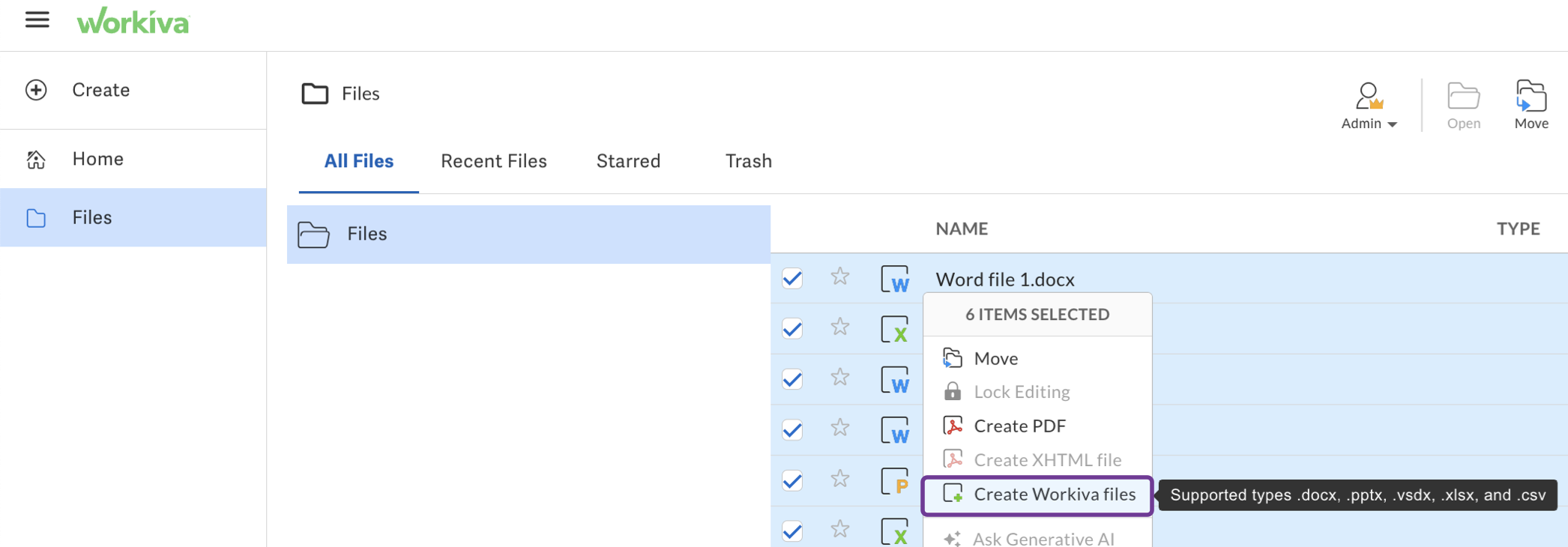The image size is (1568, 547).
Task: Star the Word file 1.docx
Action: point(839,277)
